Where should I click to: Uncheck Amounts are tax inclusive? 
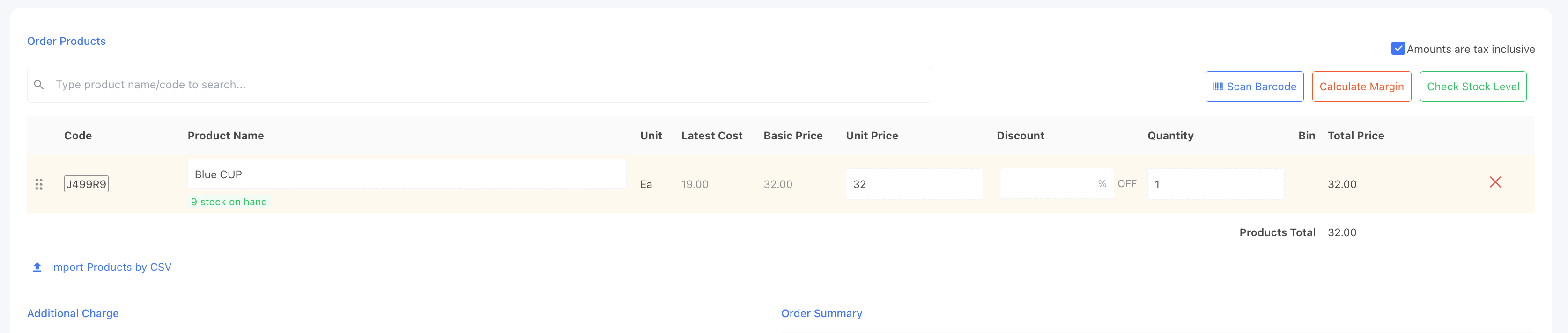click(x=1398, y=49)
